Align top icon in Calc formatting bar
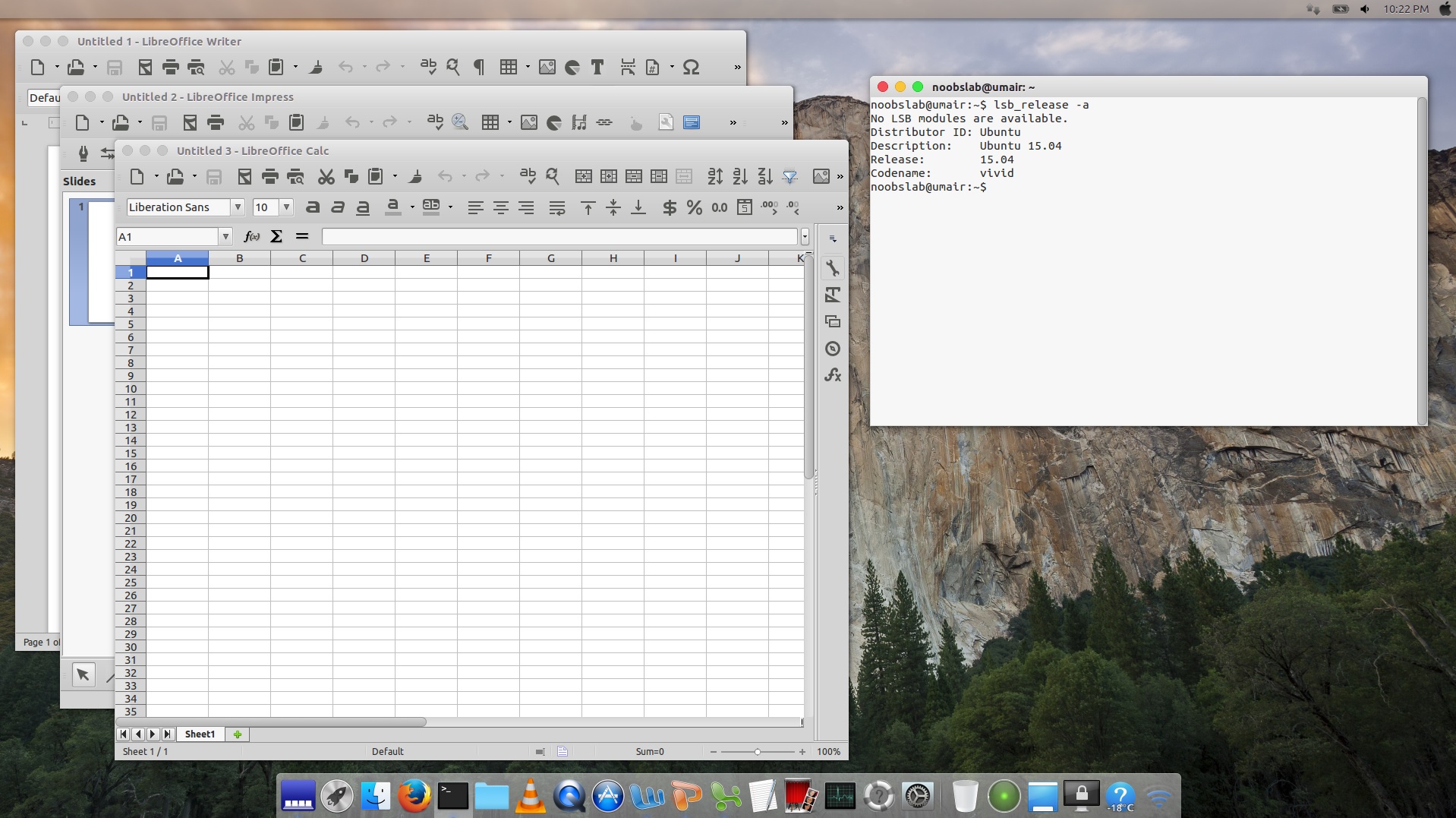The image size is (1456, 818). tap(588, 207)
